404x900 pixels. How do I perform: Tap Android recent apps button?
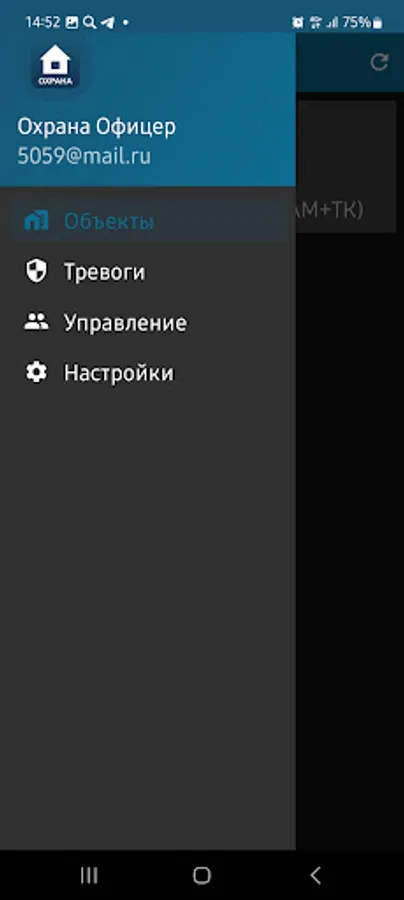89,875
